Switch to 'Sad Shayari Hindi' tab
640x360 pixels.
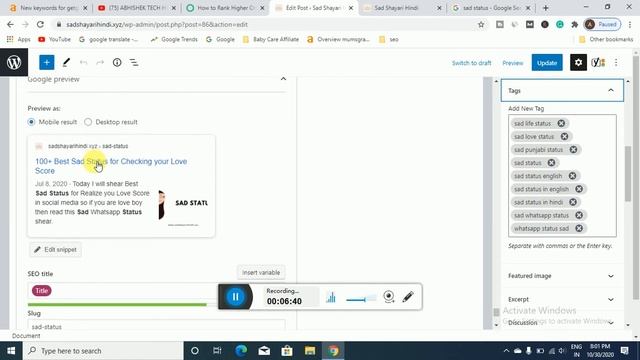(x=402, y=8)
